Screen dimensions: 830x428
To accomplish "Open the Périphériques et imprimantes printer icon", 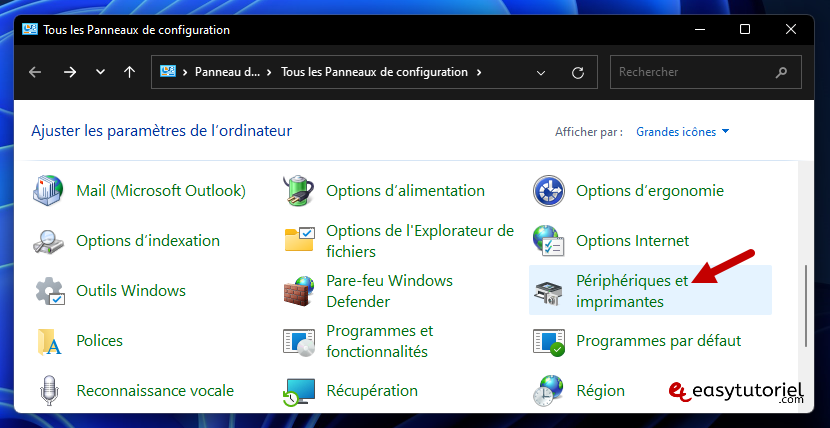I will [548, 293].
